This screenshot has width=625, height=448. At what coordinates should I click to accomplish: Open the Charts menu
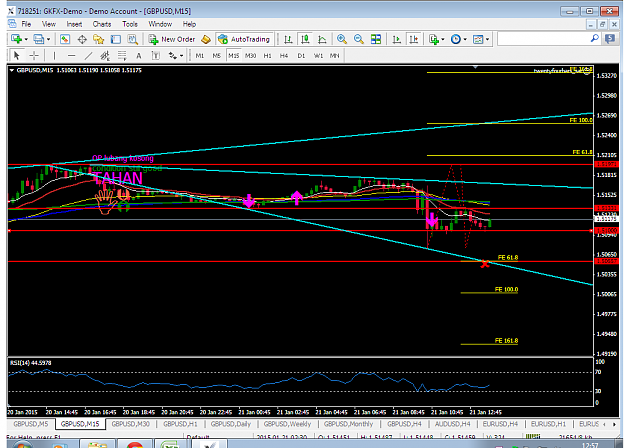[x=102, y=24]
